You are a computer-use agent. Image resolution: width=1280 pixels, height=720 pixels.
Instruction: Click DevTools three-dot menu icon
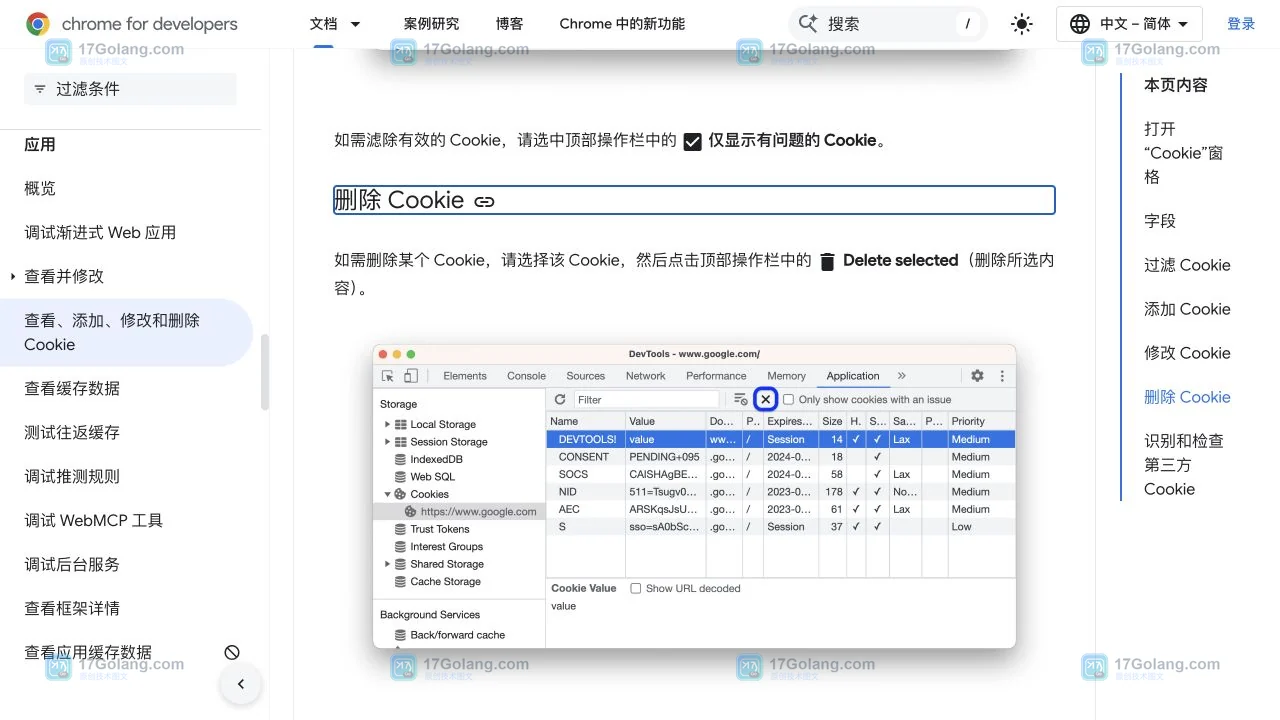1002,376
